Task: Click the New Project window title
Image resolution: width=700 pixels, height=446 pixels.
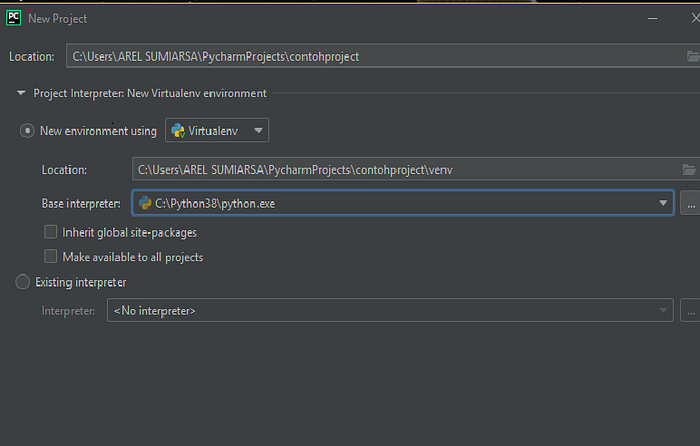Action: click(58, 19)
